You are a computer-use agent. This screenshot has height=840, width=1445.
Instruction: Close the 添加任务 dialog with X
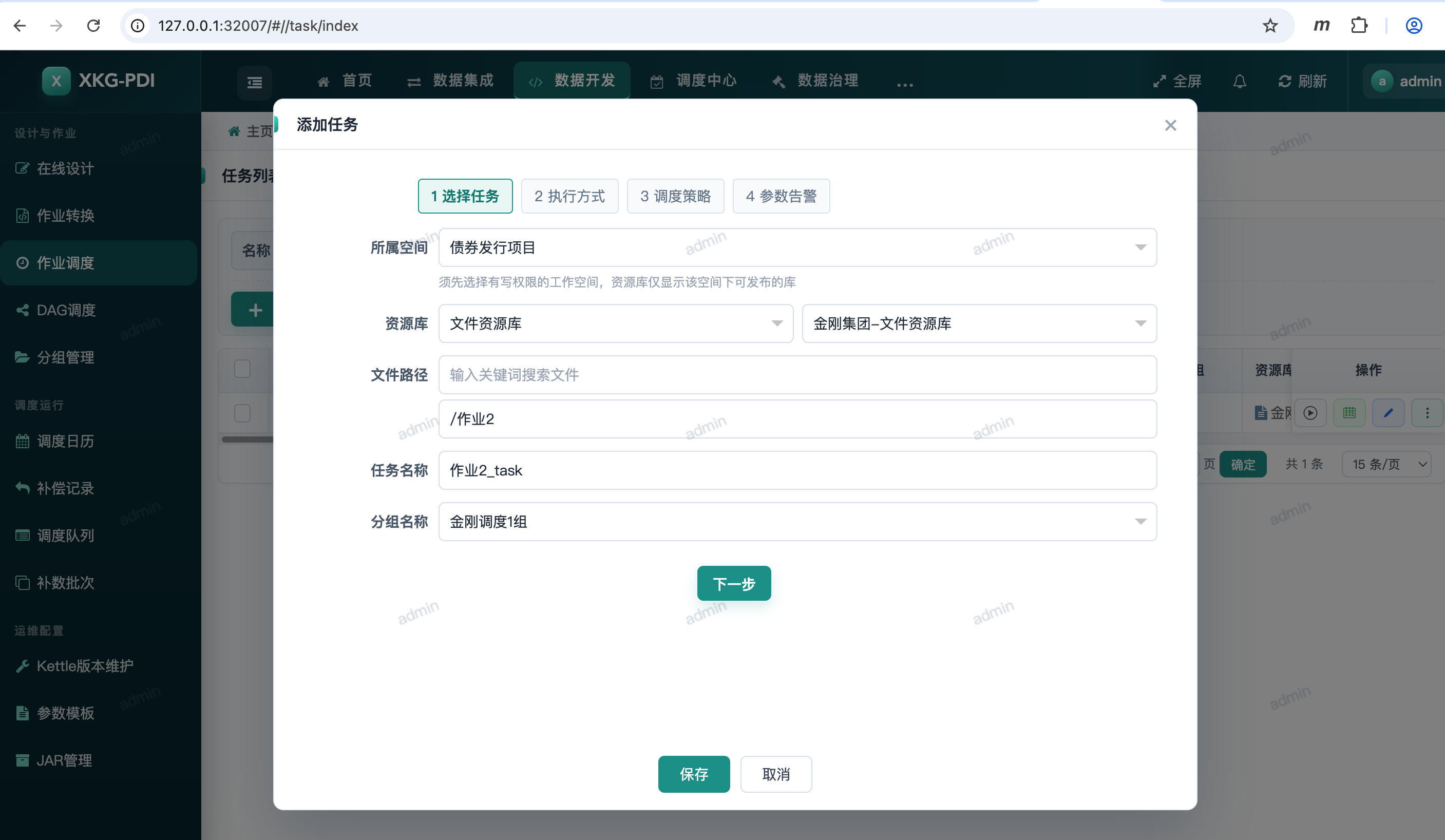point(1170,126)
